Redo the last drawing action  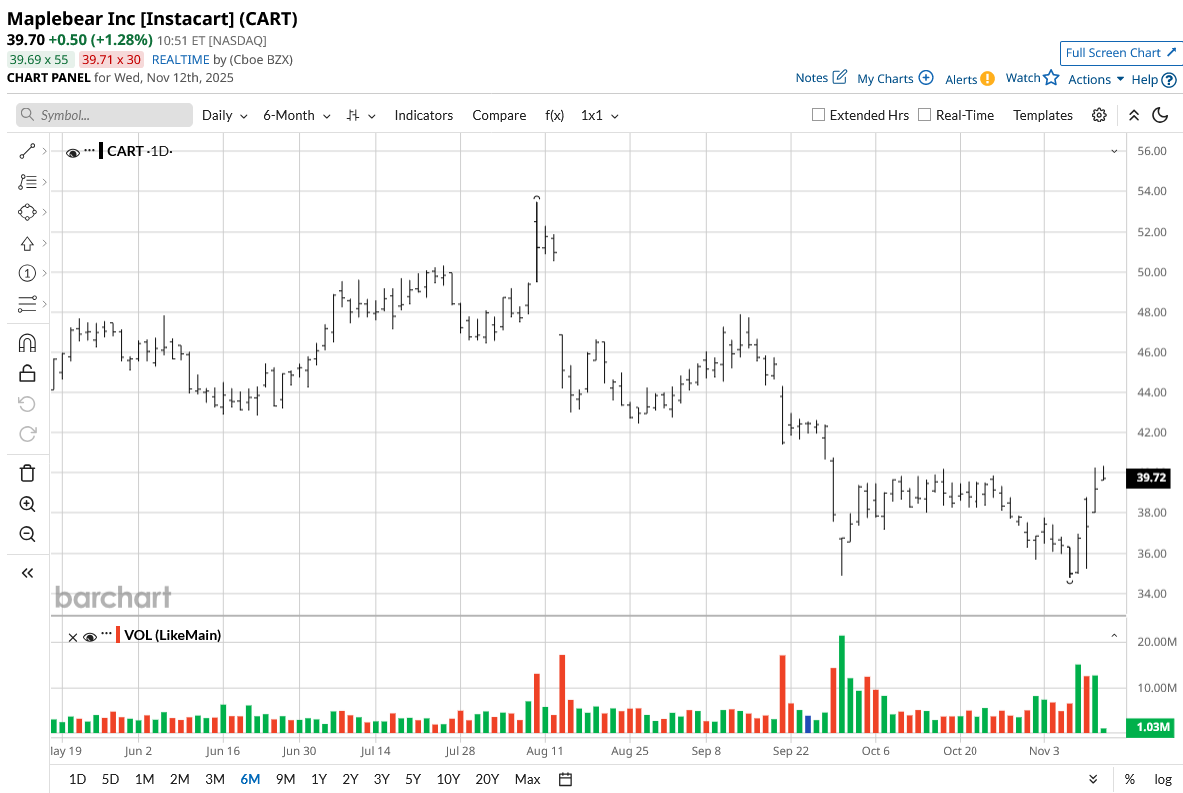(x=27, y=434)
